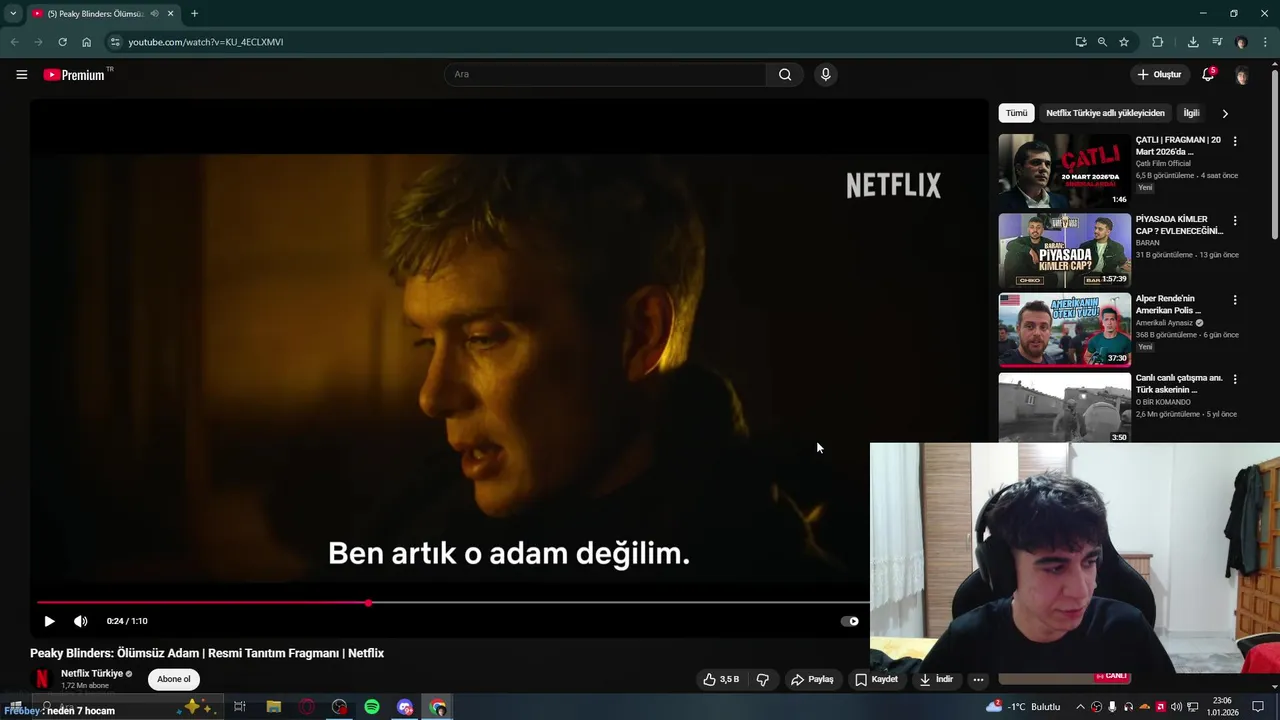The height and width of the screenshot is (720, 1280).
Task: Open Opera browser from the taskbar
Action: (x=306, y=707)
